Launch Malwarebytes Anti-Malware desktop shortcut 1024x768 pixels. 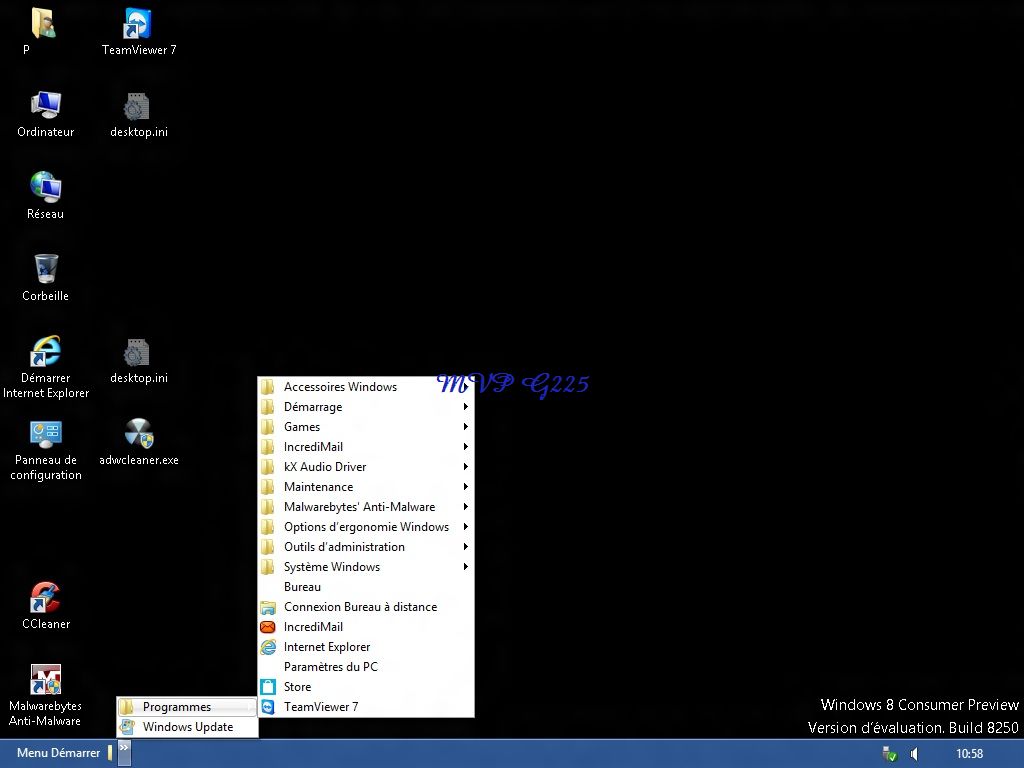click(x=45, y=681)
